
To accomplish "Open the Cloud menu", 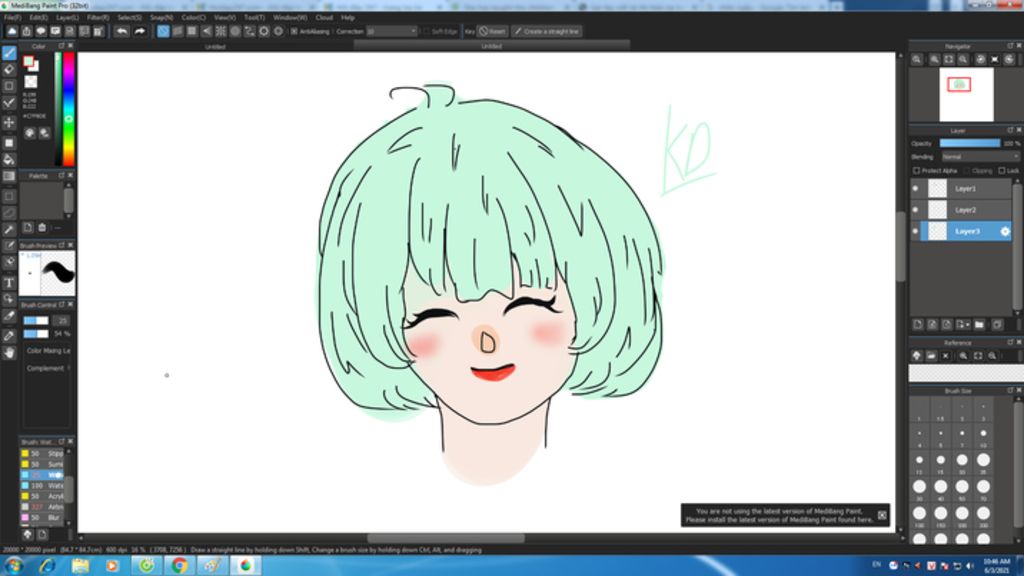I will tap(324, 18).
